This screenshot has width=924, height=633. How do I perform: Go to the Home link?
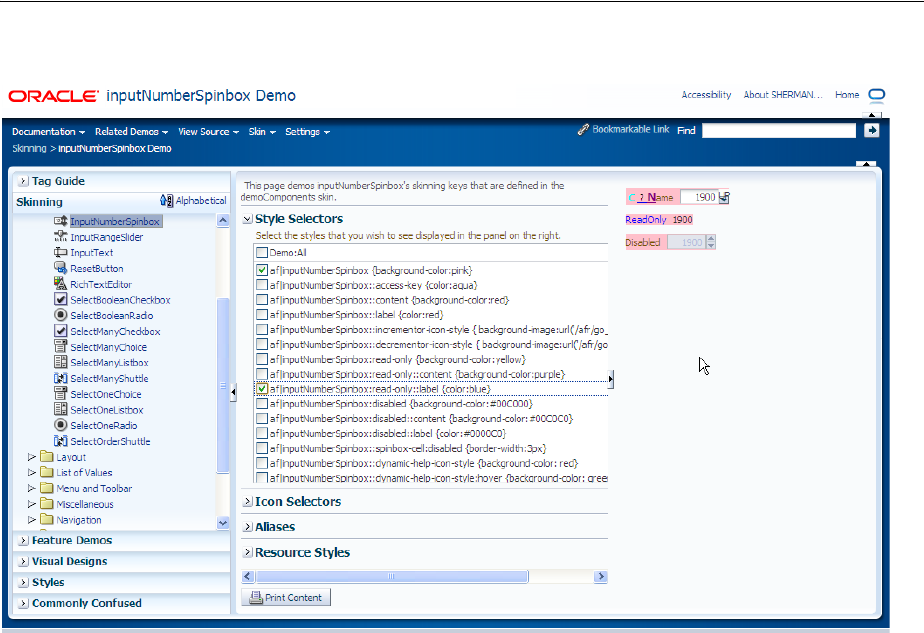pyautogui.click(x=847, y=94)
